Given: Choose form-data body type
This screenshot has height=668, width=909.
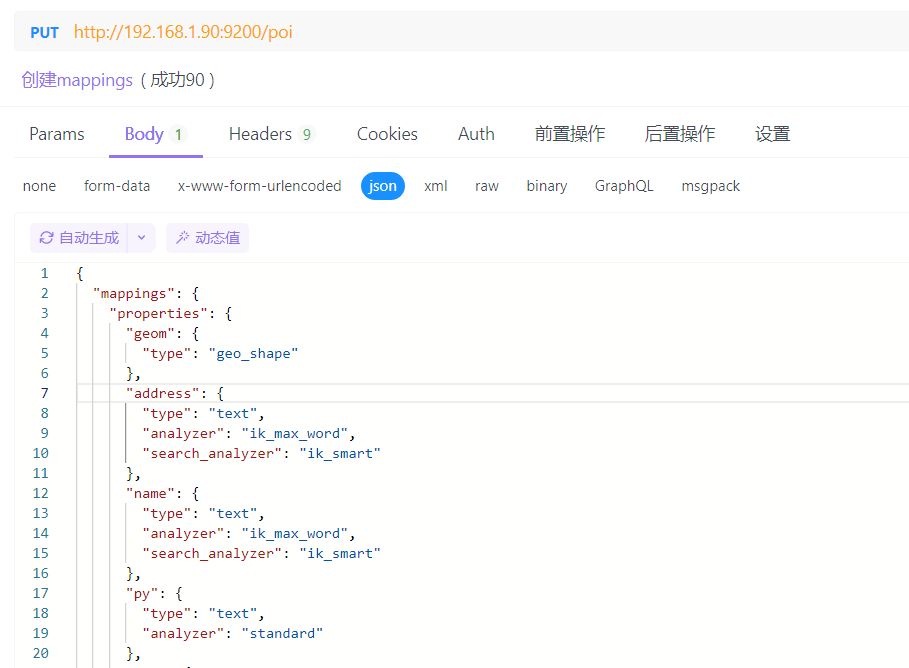Looking at the screenshot, I should [117, 186].
